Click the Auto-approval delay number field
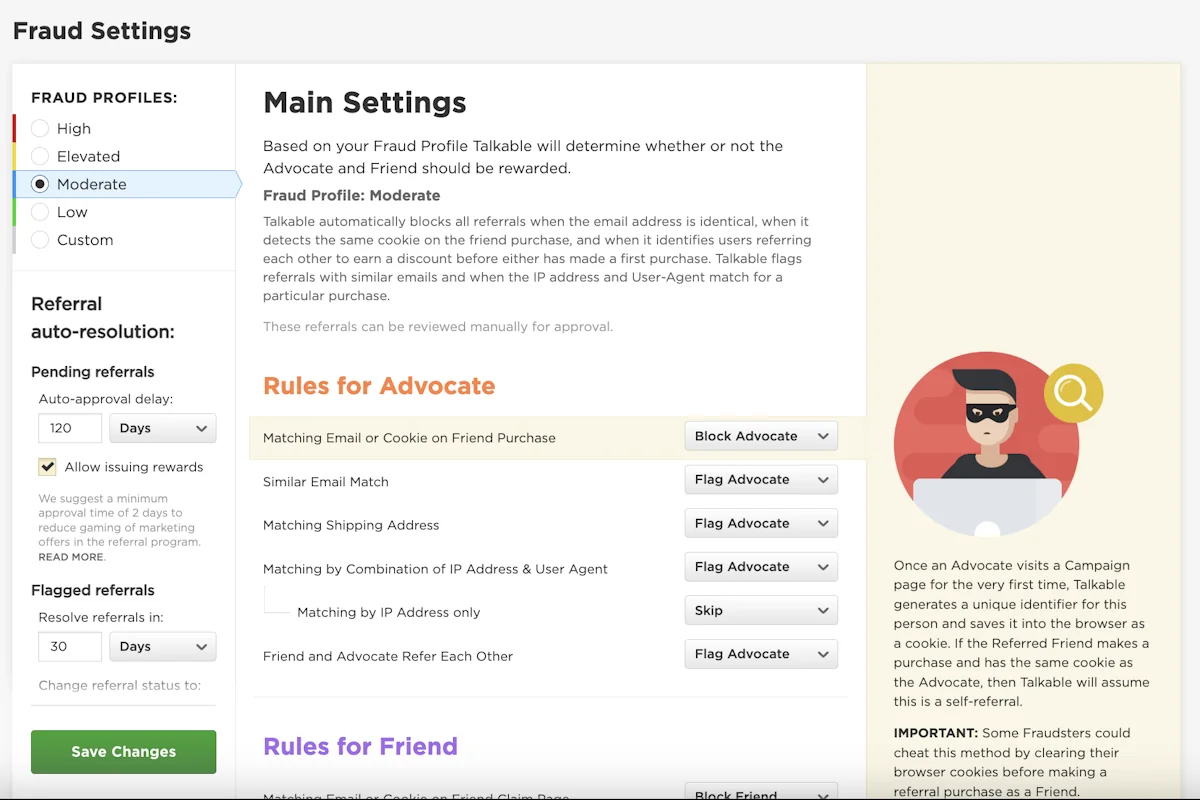The width and height of the screenshot is (1200, 800). tap(70, 428)
